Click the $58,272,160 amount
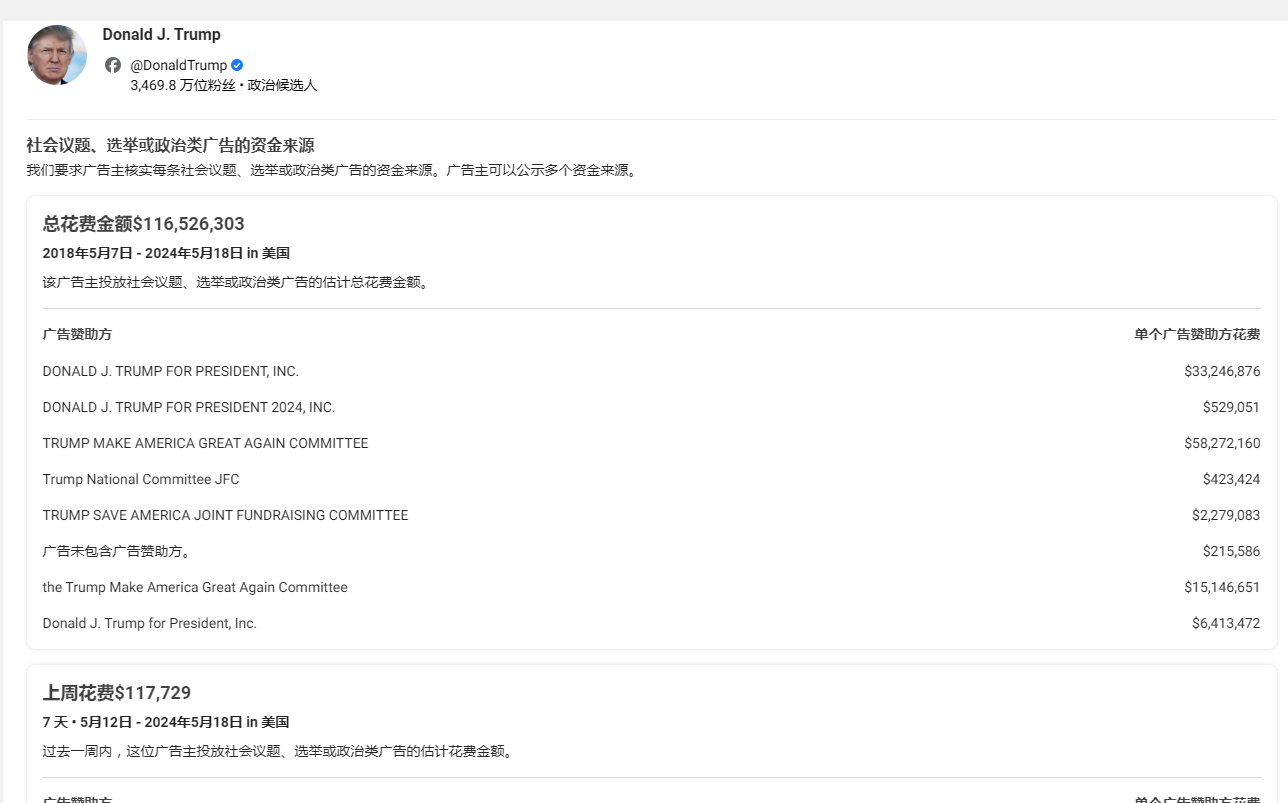Viewport: 1288px width, 803px height. (1222, 443)
